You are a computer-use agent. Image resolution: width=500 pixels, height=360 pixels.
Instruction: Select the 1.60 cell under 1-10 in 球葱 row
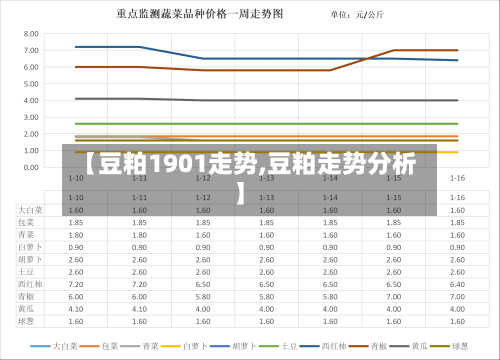(x=76, y=322)
